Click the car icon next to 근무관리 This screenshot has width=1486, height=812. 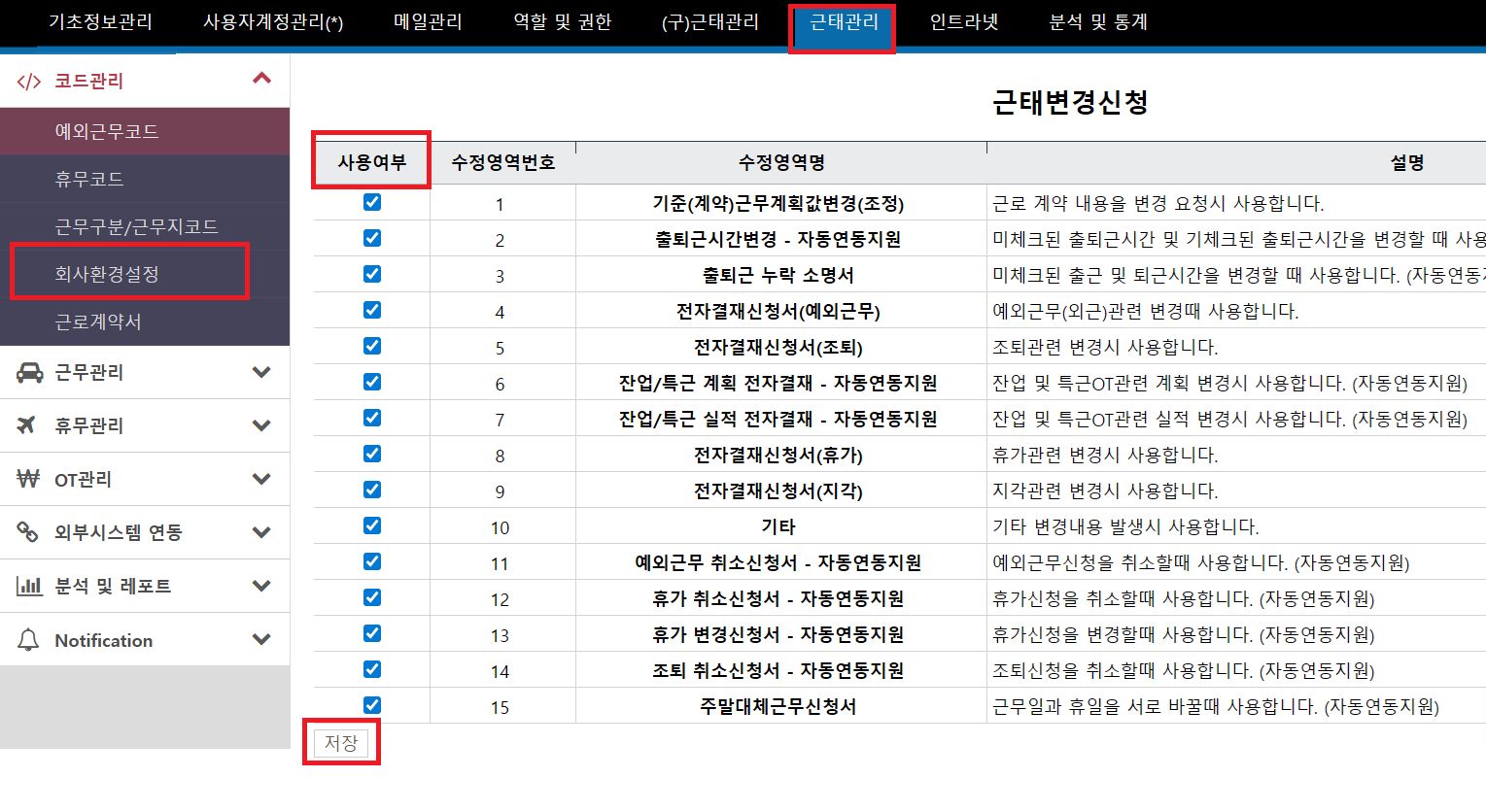click(x=30, y=372)
